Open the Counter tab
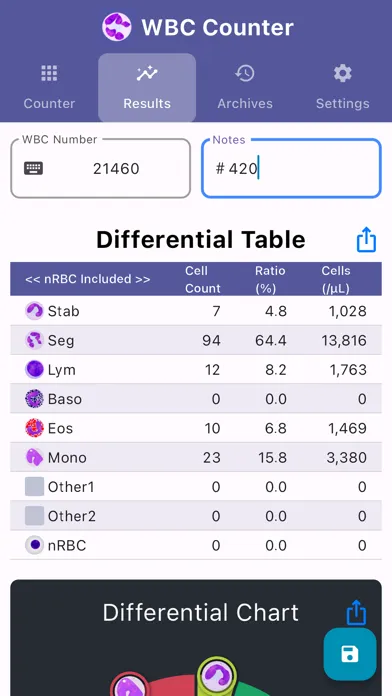 click(x=49, y=87)
